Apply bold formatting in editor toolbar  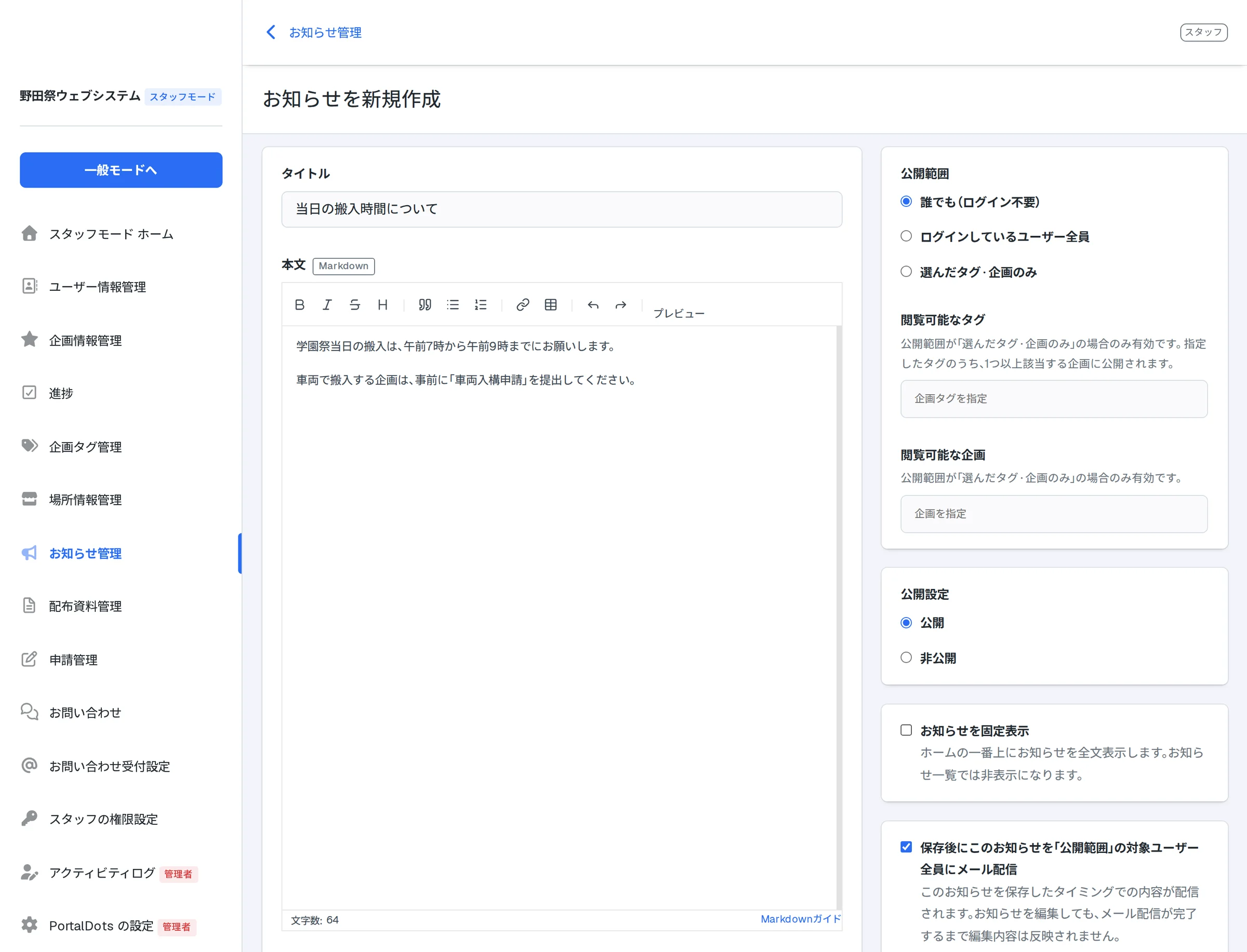299,305
